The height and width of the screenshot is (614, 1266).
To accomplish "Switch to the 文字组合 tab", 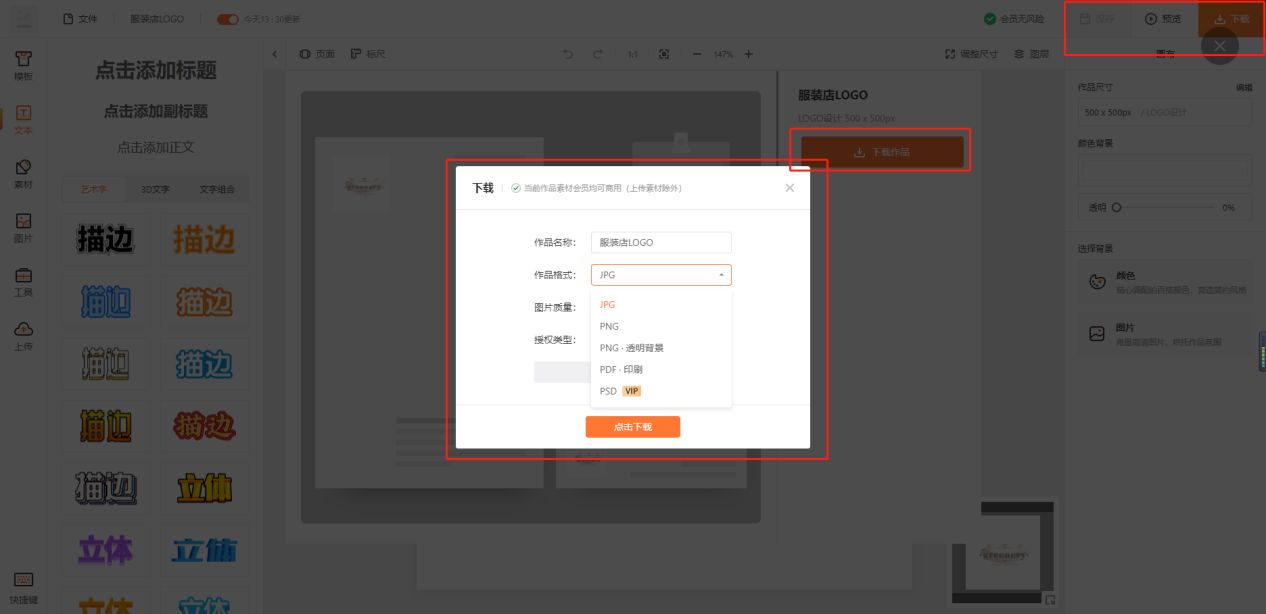I will point(216,188).
